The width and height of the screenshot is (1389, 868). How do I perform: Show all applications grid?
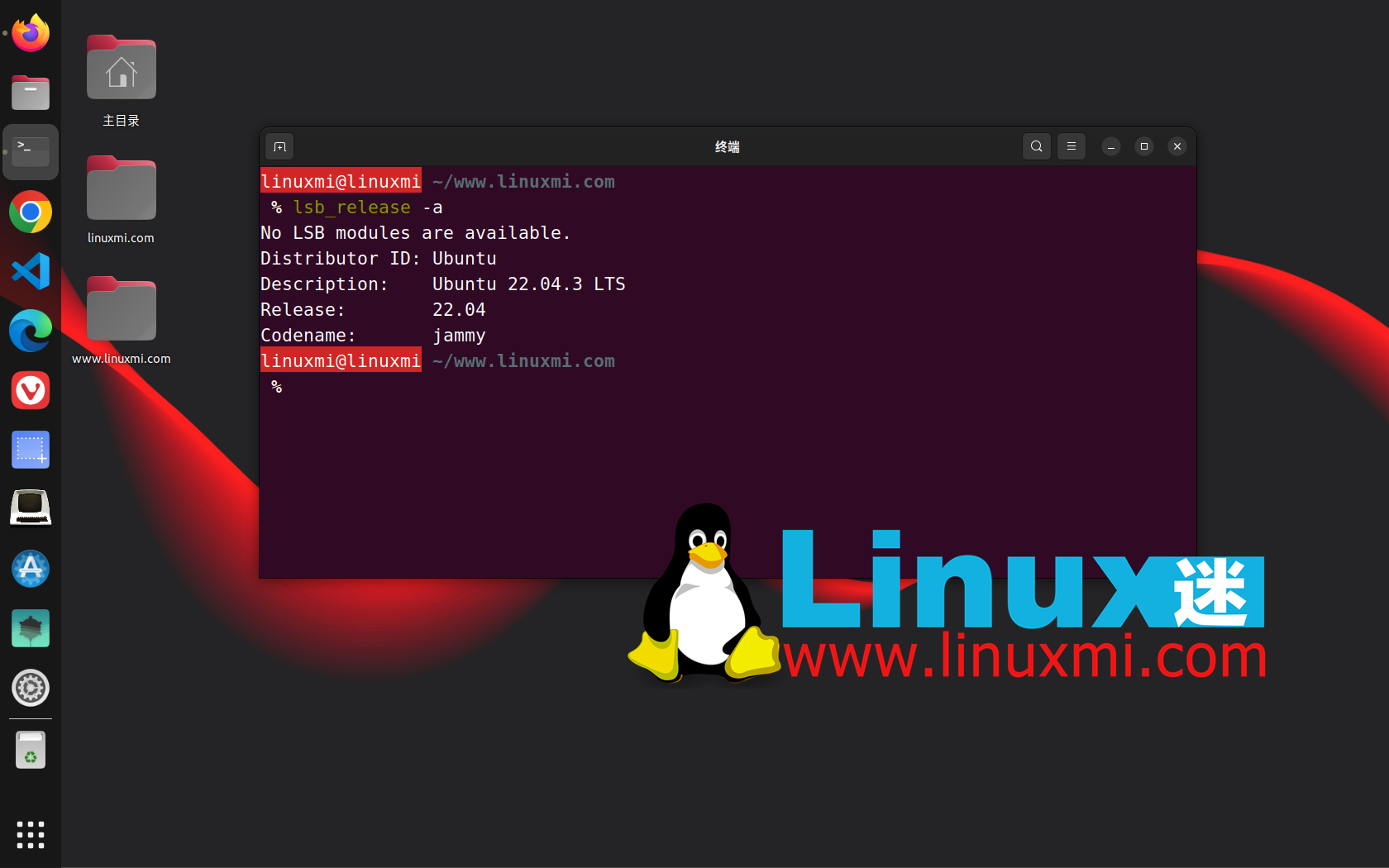tap(31, 835)
